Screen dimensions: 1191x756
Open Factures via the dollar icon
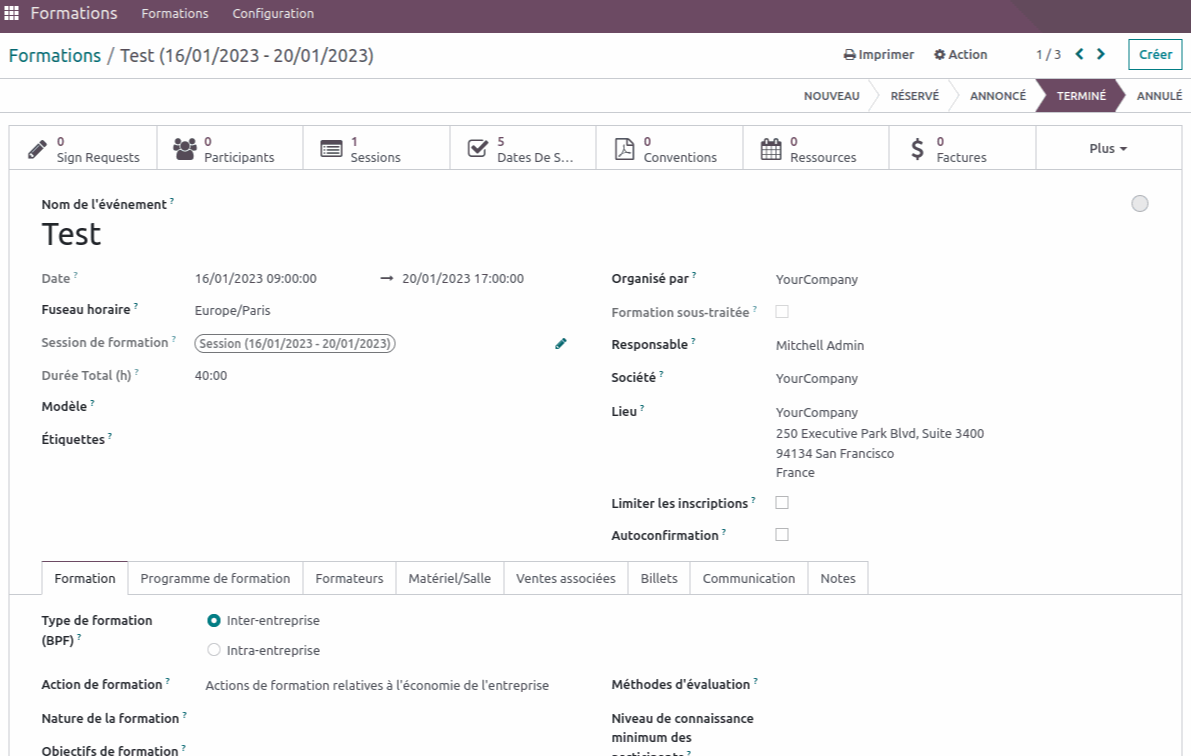(x=917, y=148)
